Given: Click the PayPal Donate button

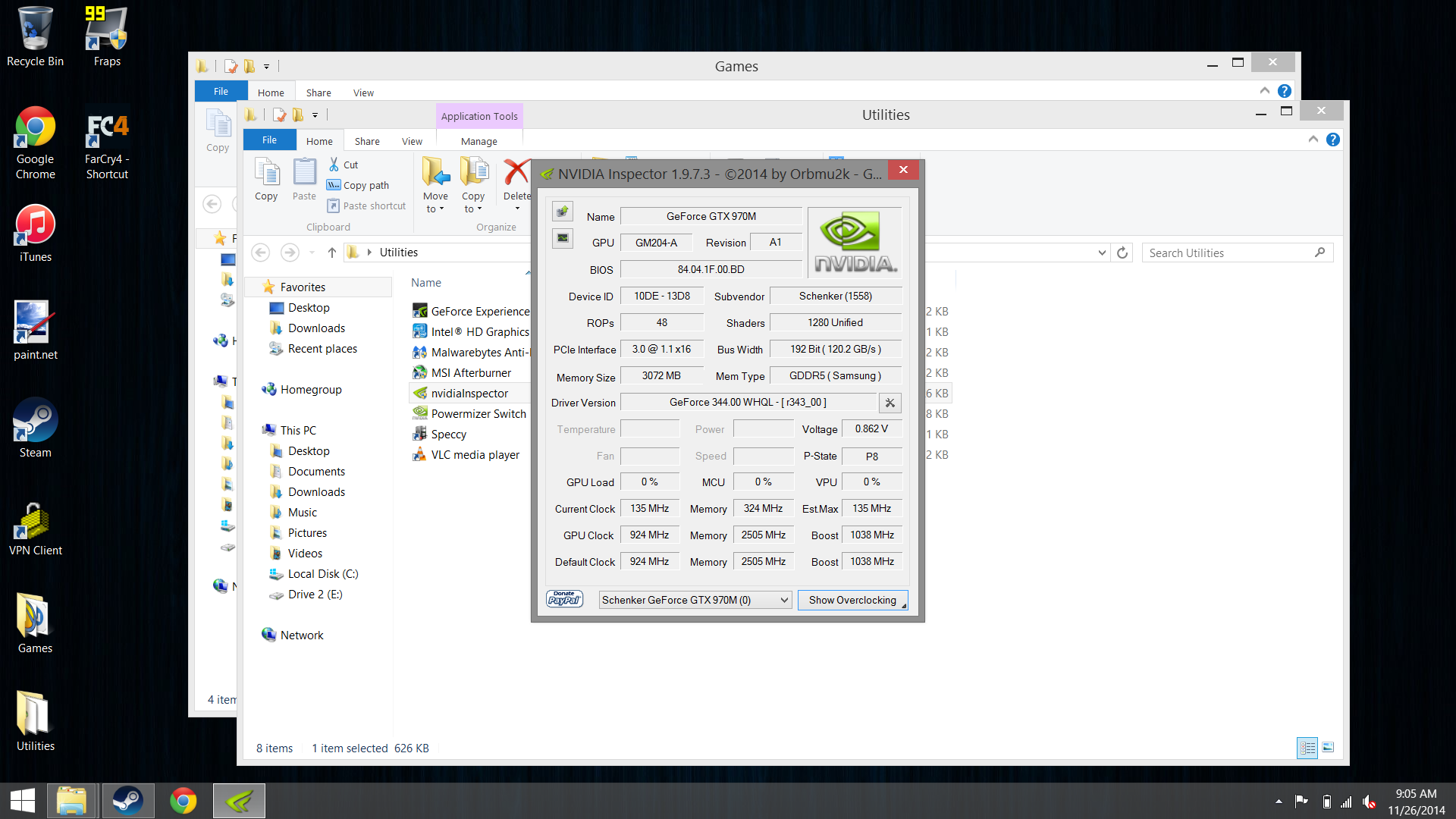Looking at the screenshot, I should click(x=565, y=599).
